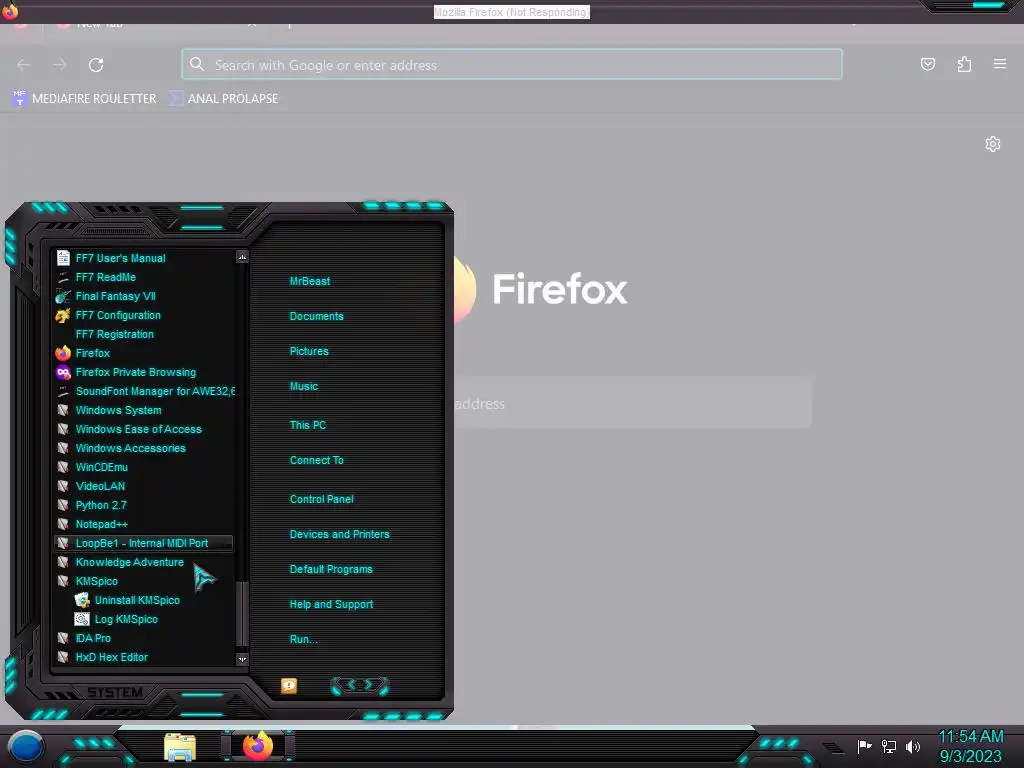Open Help and Support
Viewport: 1024px width, 768px height.
click(331, 605)
